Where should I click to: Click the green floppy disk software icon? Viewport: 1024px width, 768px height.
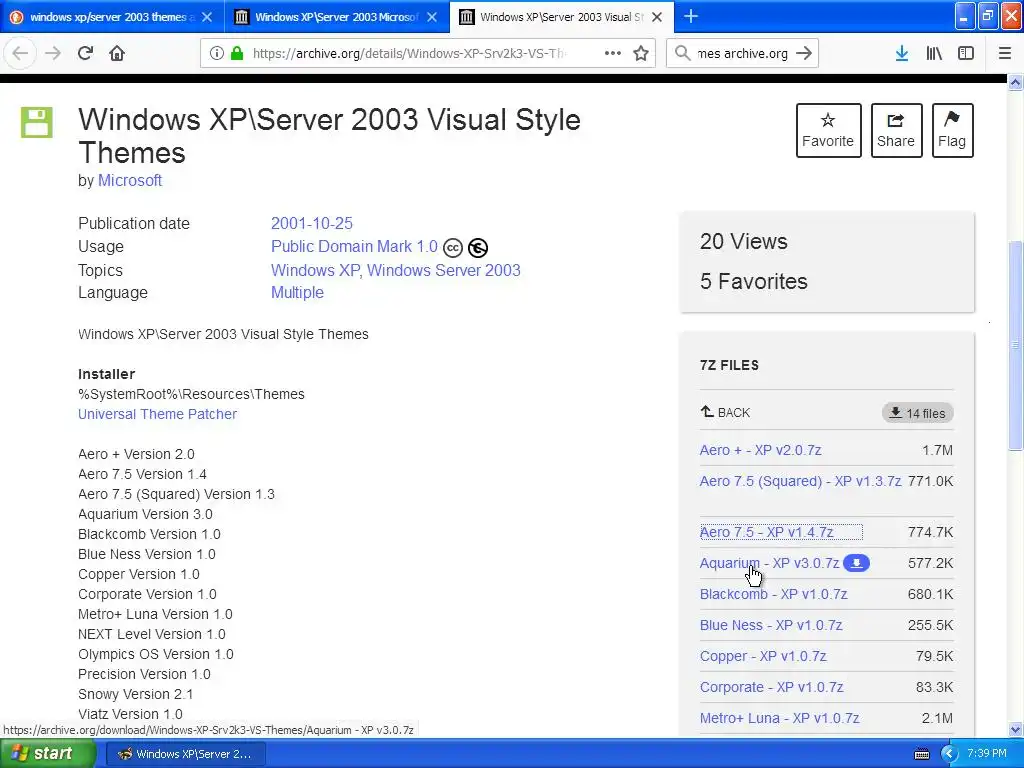coord(37,122)
